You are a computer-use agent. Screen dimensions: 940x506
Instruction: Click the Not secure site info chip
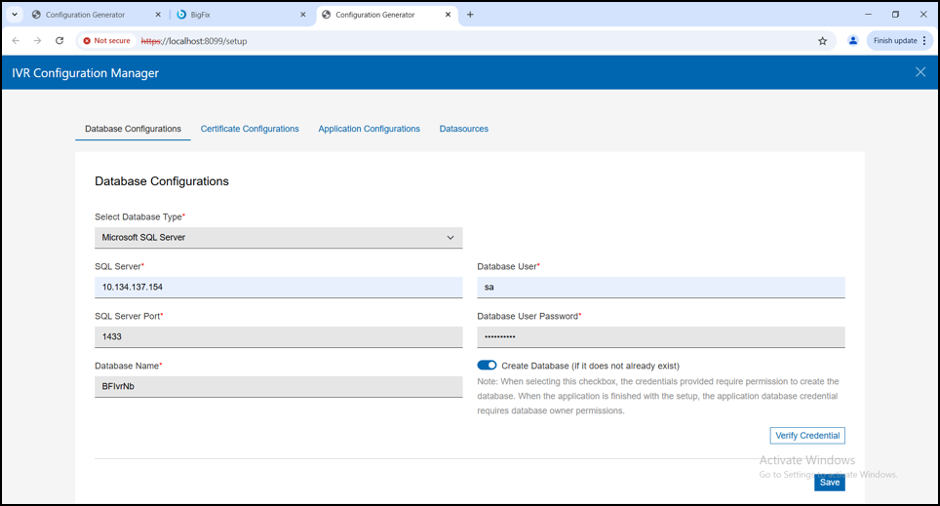[x=107, y=41]
